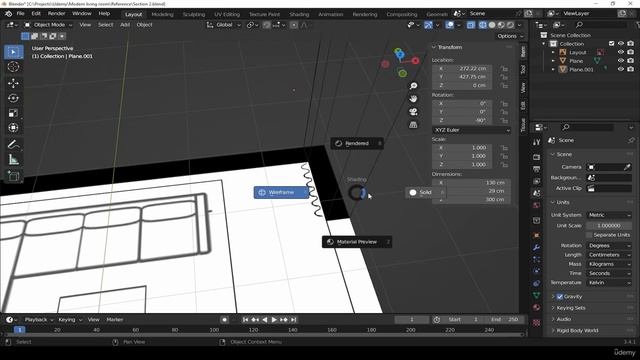Disable Plane render with its camera icon
640x360 pixels.
tap(631, 61)
